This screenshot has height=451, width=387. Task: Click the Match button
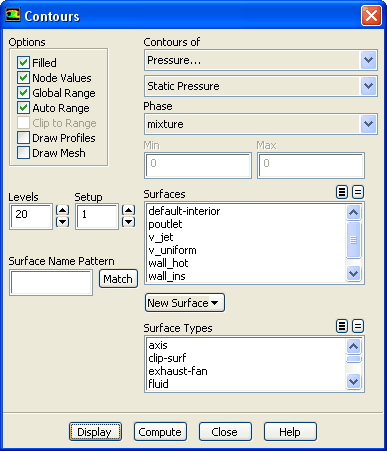click(x=118, y=279)
